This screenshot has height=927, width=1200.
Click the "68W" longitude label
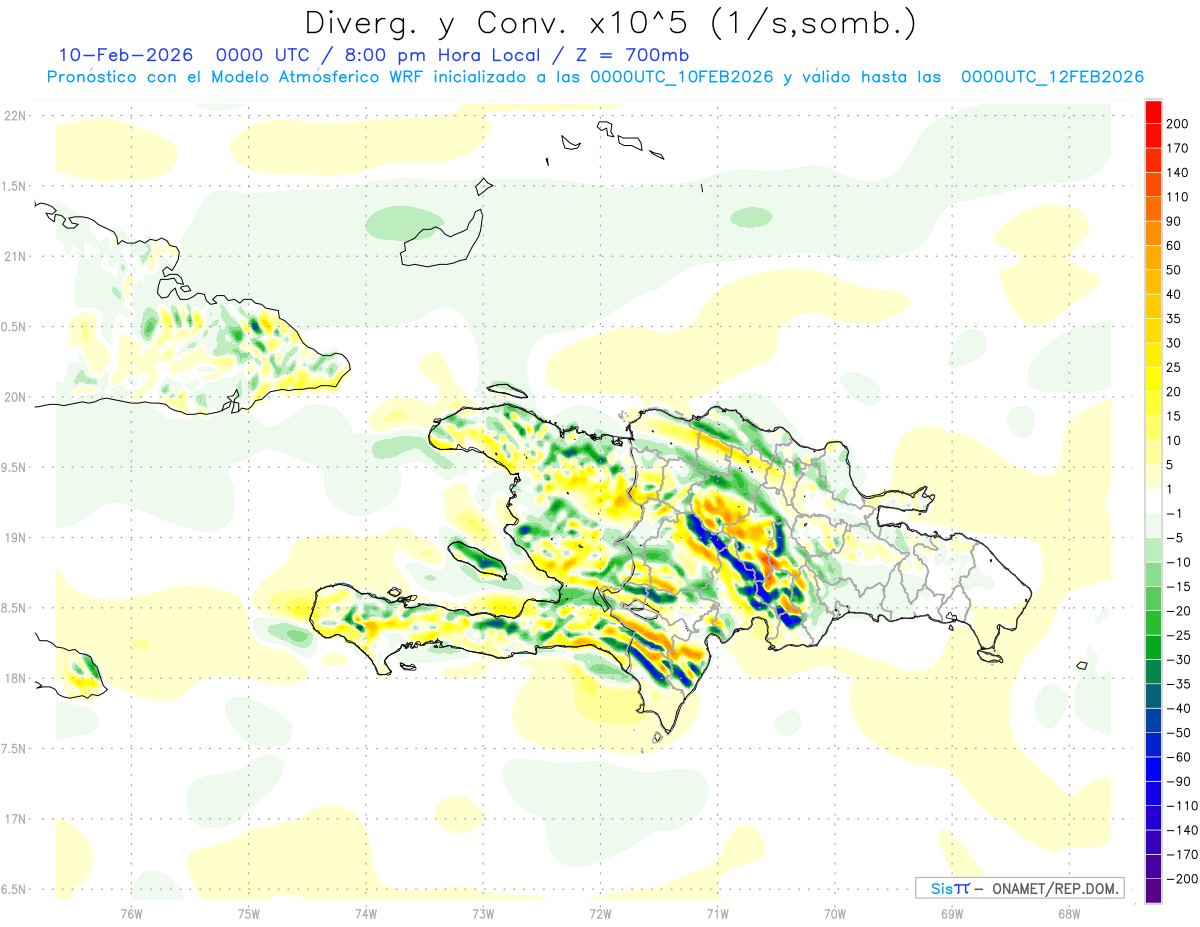click(1068, 914)
